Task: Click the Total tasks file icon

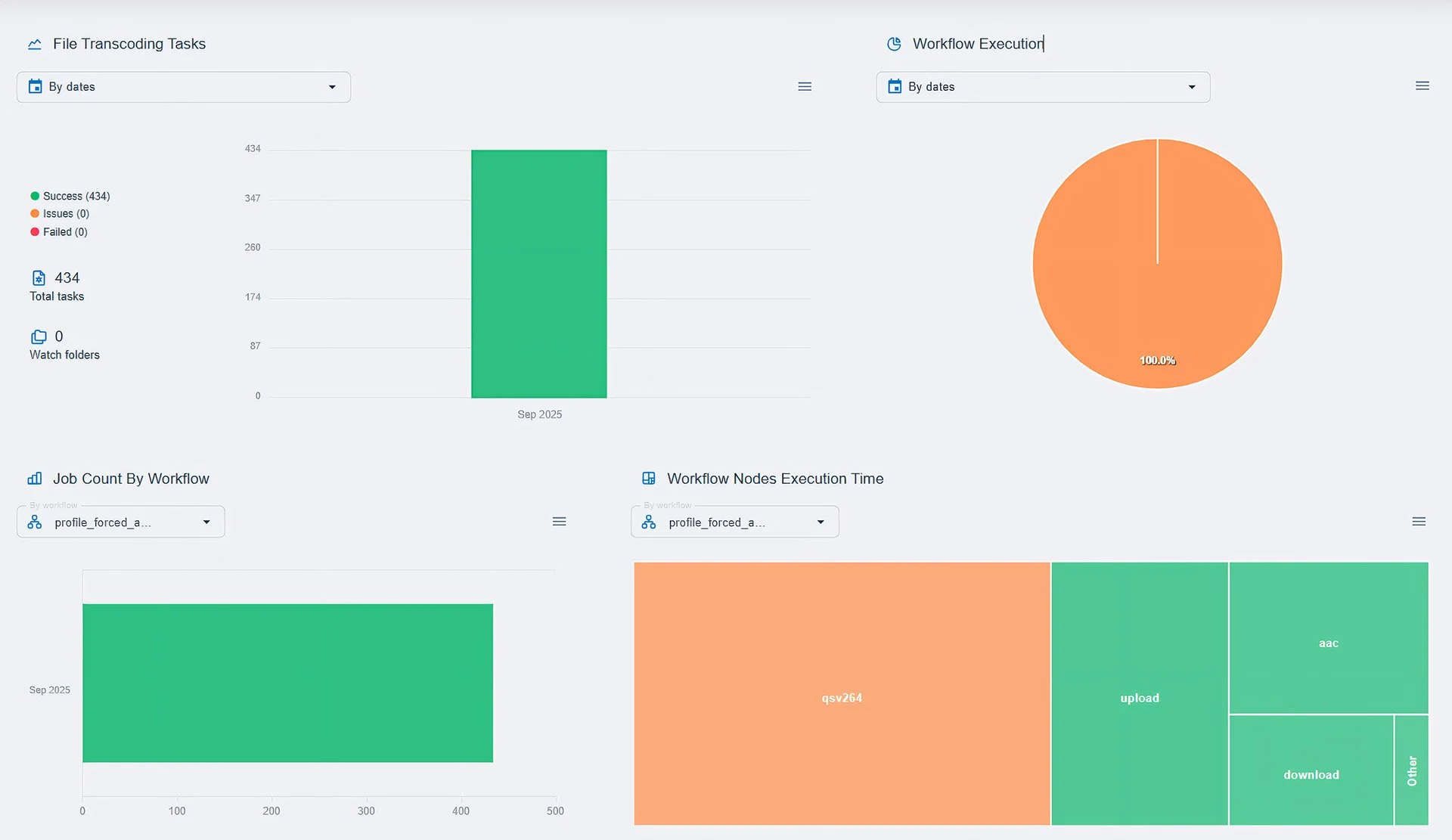Action: click(x=39, y=278)
